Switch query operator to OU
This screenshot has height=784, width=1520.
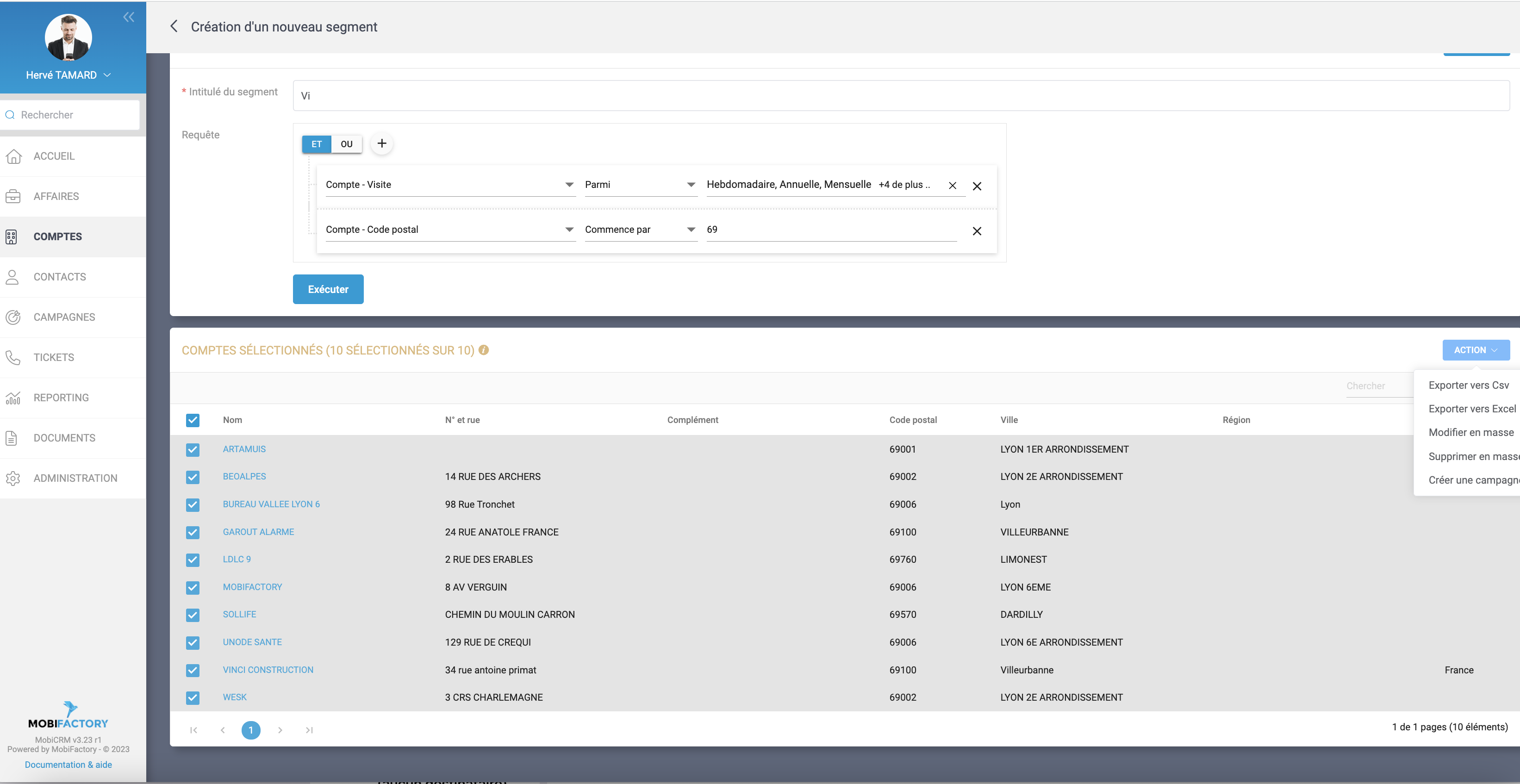point(346,144)
